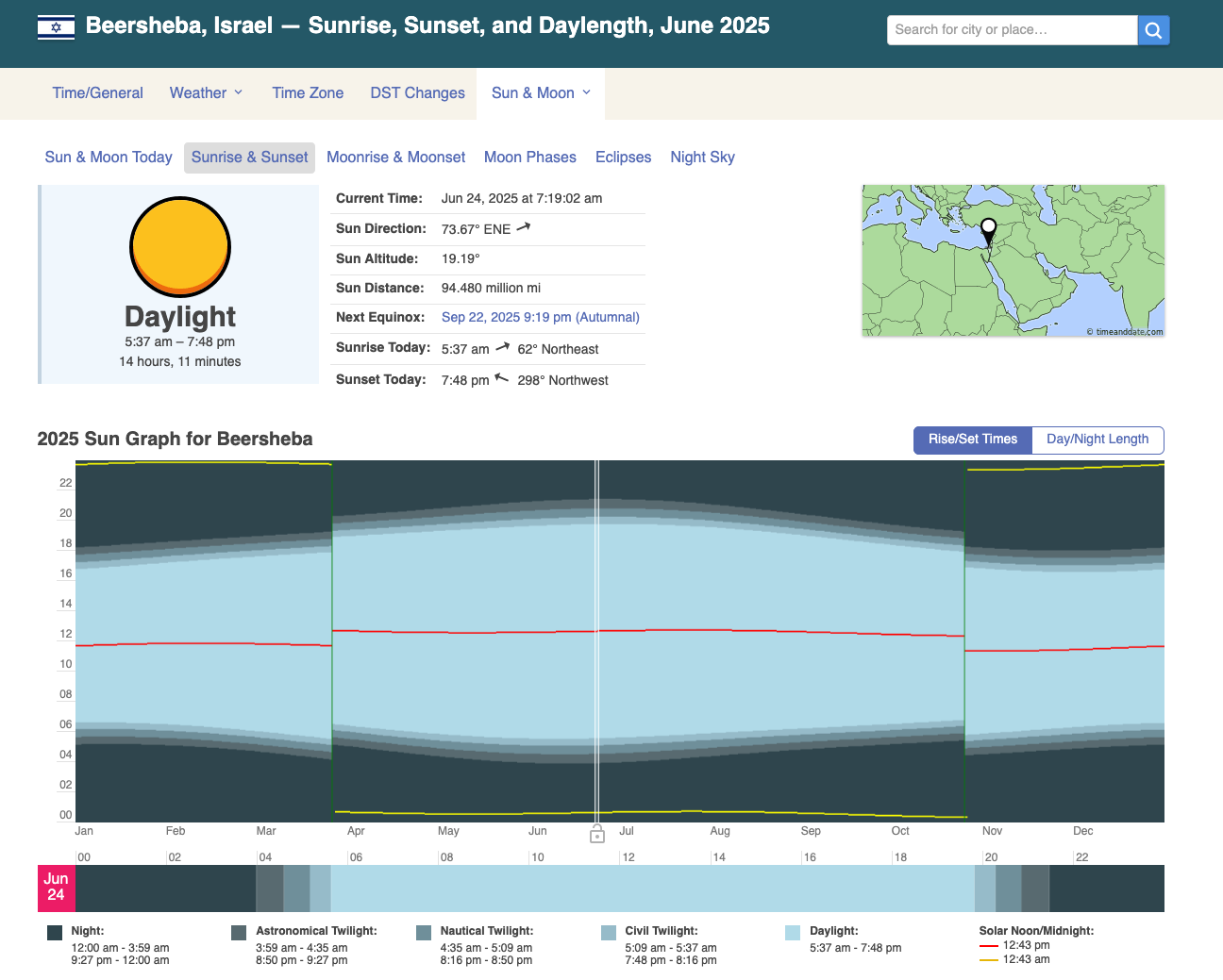Click the magnifier search button
1223x980 pixels.
[1153, 30]
